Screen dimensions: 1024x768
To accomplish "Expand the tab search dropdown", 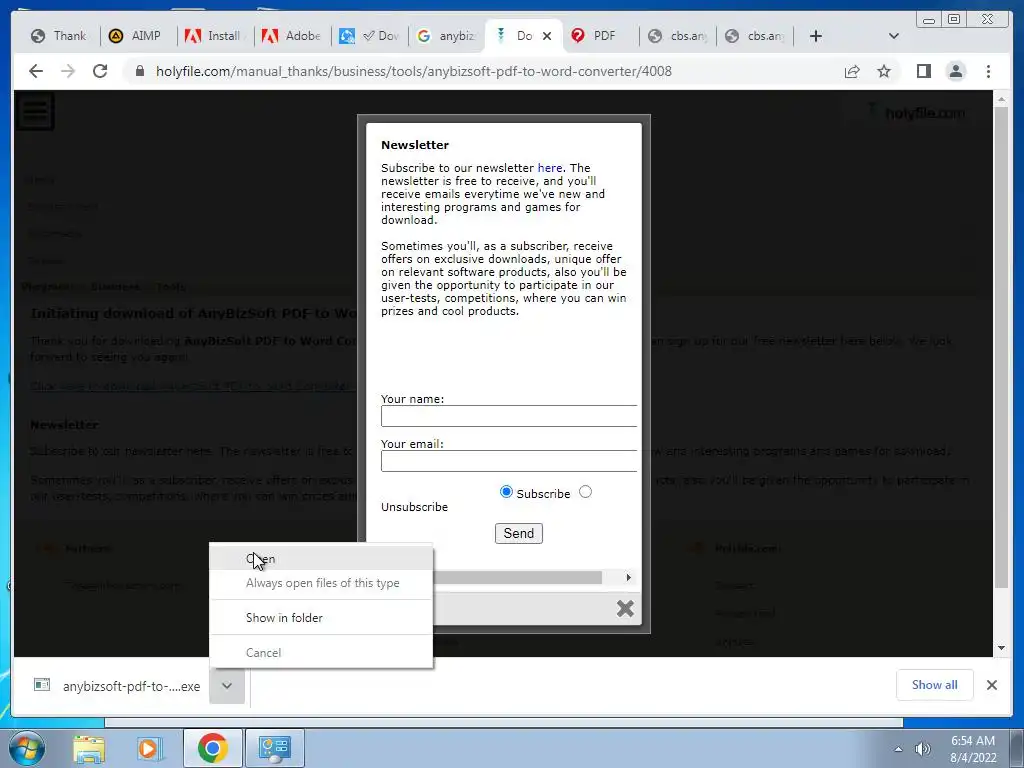I will tap(894, 36).
